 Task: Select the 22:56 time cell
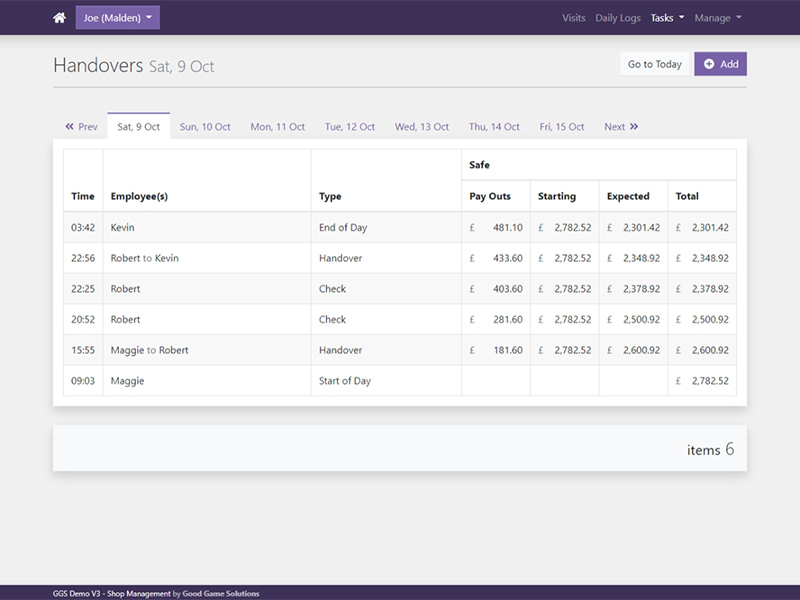[83, 258]
